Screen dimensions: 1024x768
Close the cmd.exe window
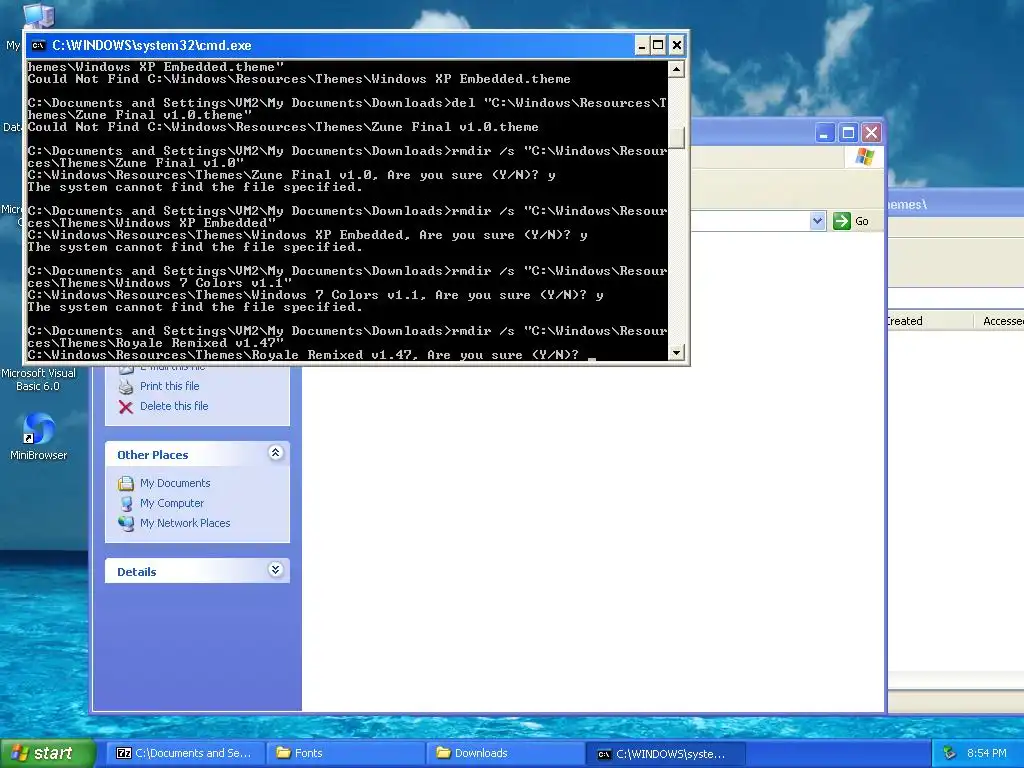click(677, 46)
